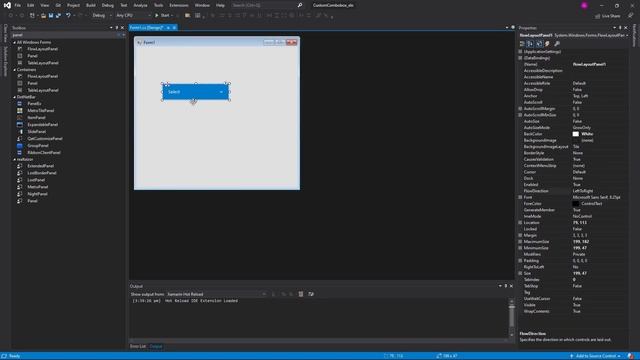This screenshot has height=360, width=640.
Task: Collapse the Containers toolbox group
Action: tap(15, 70)
